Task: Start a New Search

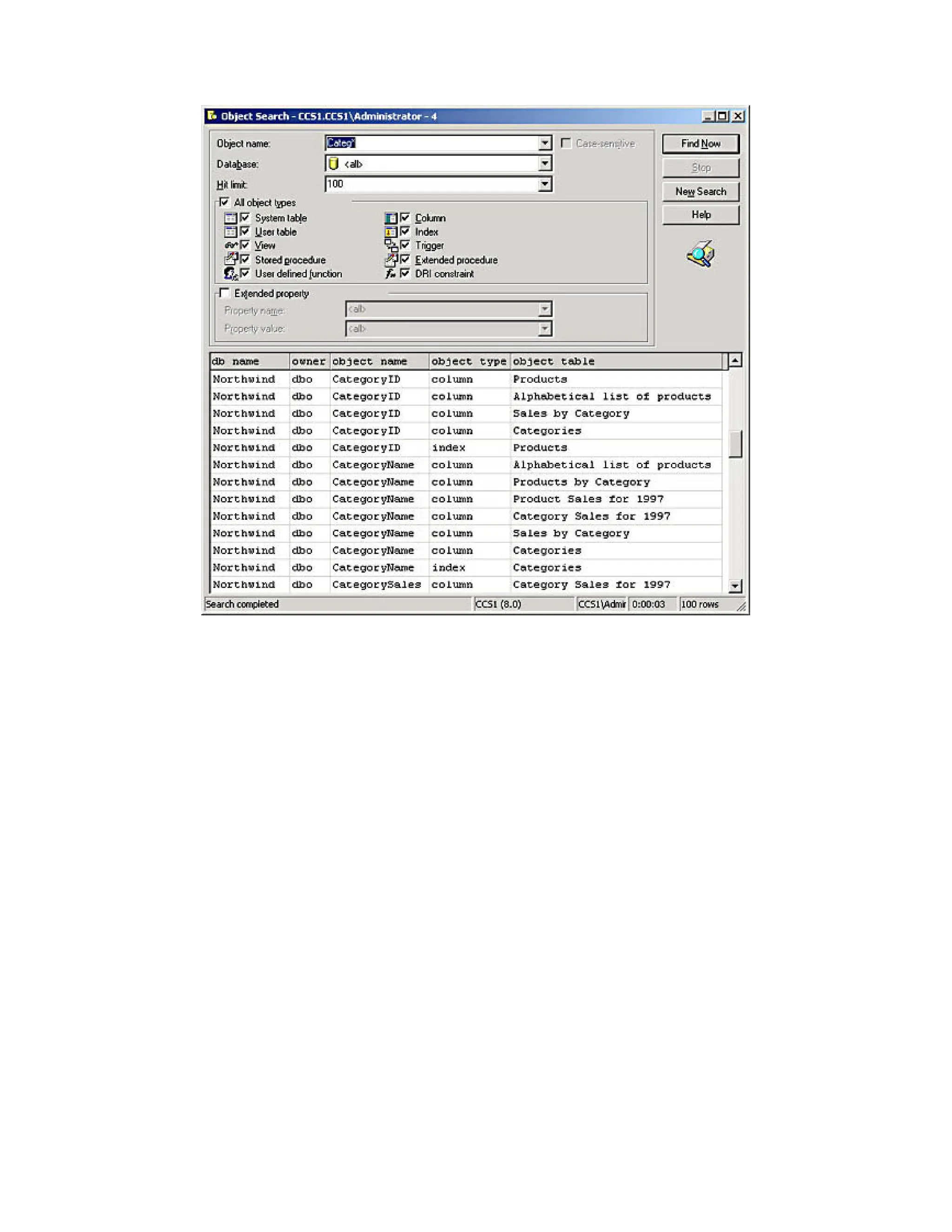Action: point(701,191)
